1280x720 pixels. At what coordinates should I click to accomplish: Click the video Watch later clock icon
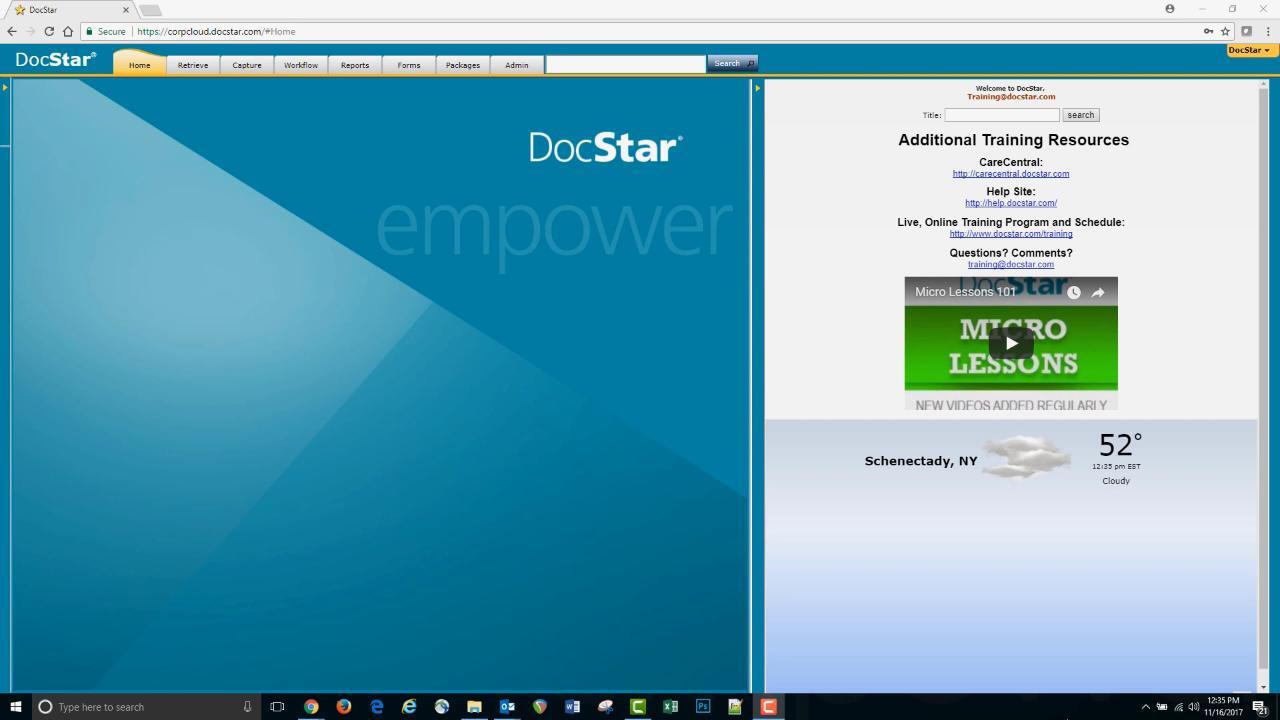coord(1073,292)
